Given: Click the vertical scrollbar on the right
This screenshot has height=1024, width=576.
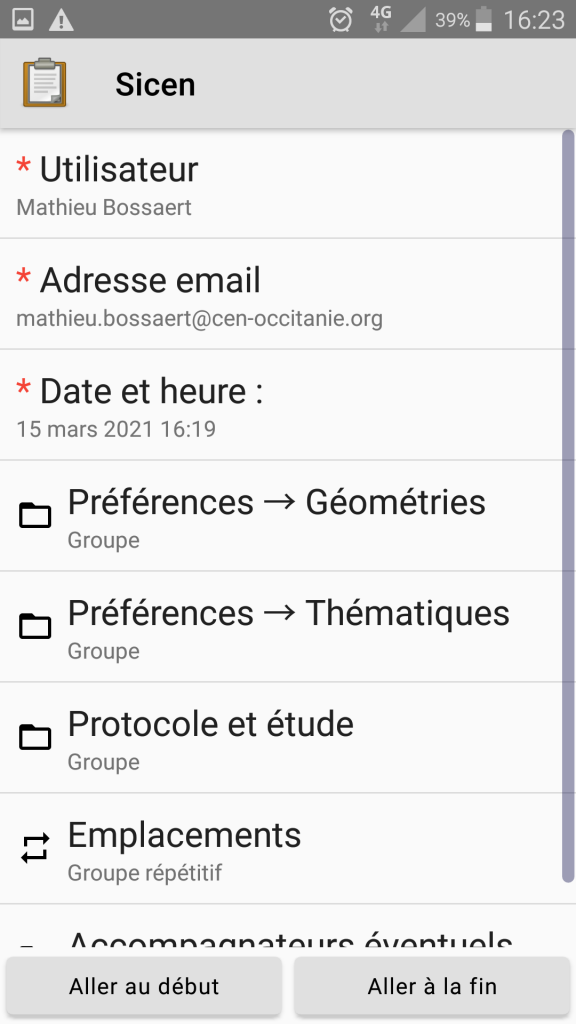Looking at the screenshot, I should [568, 507].
